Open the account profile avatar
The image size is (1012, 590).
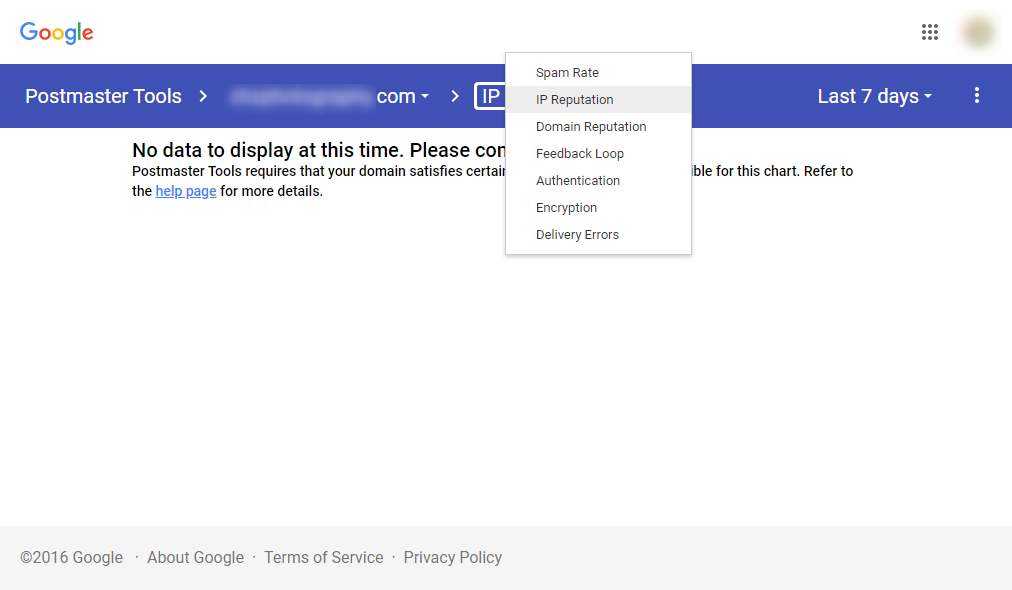pyautogui.click(x=978, y=32)
